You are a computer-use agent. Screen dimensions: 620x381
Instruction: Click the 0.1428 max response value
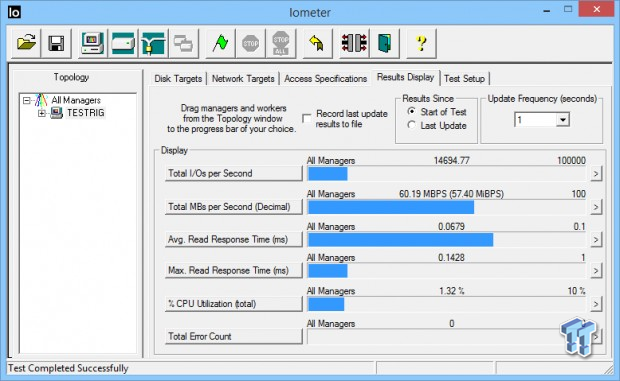point(451,258)
